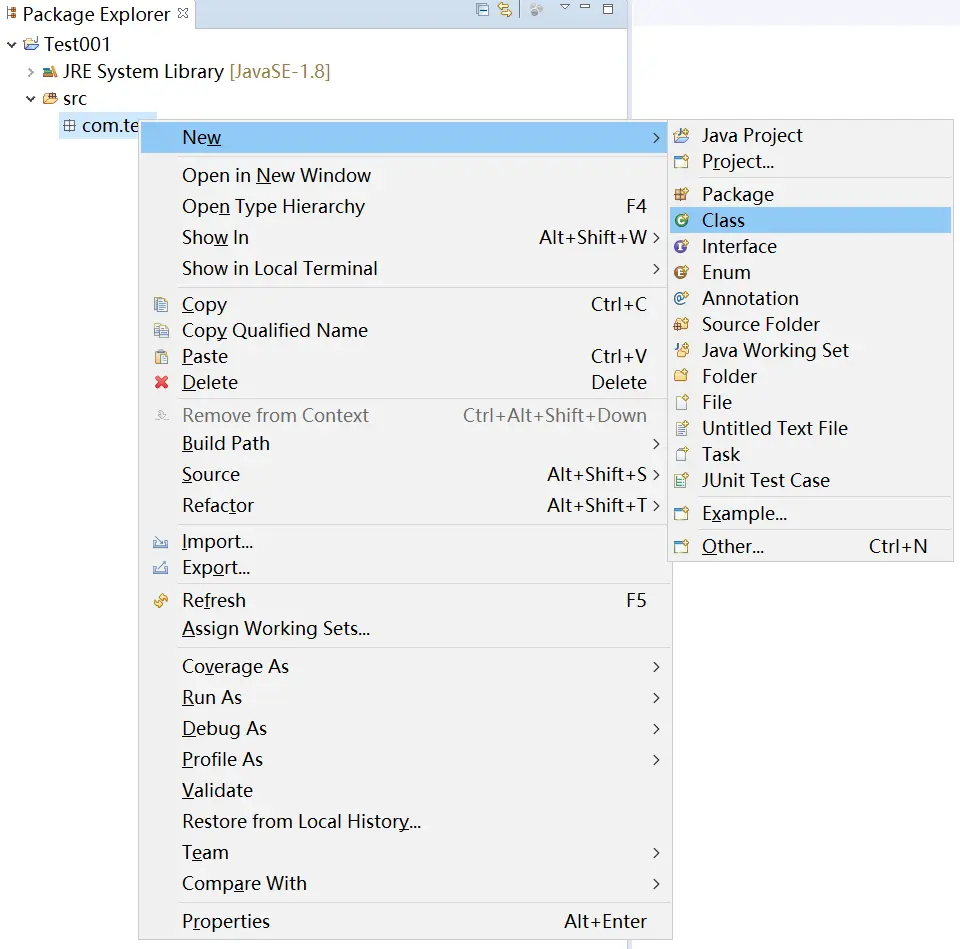Viewport: 960px width, 949px height.
Task: Click the File icon in New submenu
Action: [681, 402]
